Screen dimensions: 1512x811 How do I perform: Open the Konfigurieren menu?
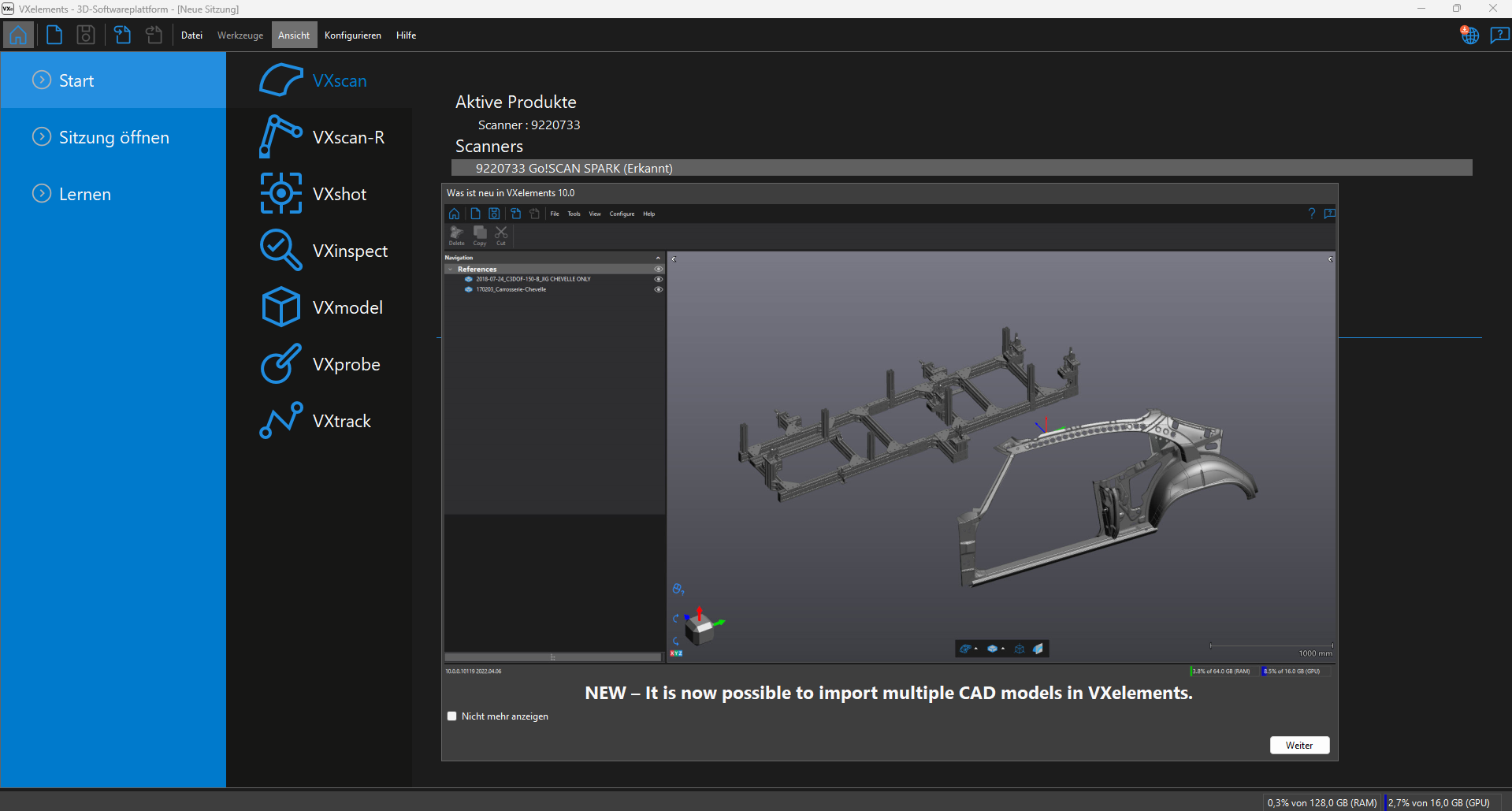click(352, 35)
